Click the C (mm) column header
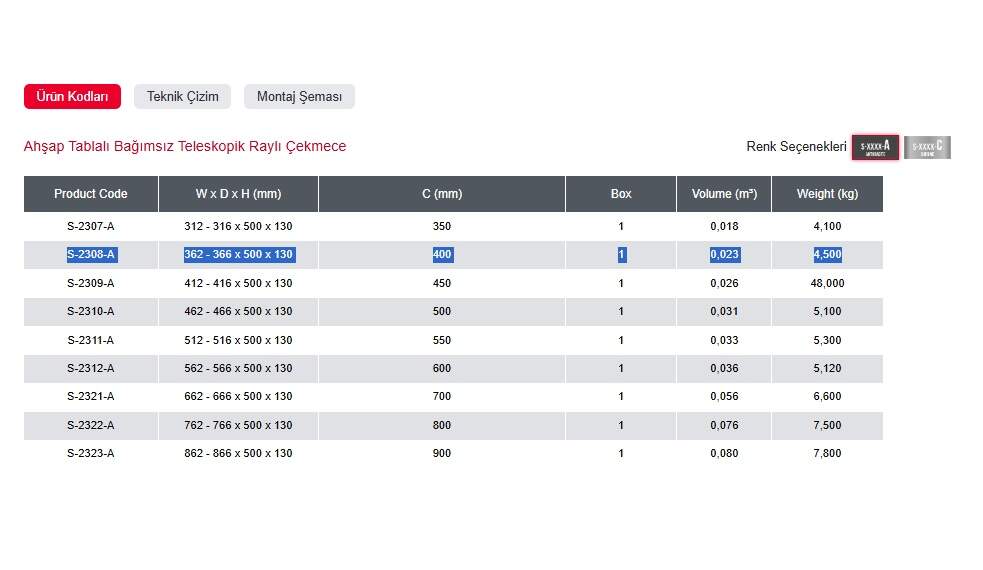Image resolution: width=983 pixels, height=570 pixels. pyautogui.click(x=442, y=194)
